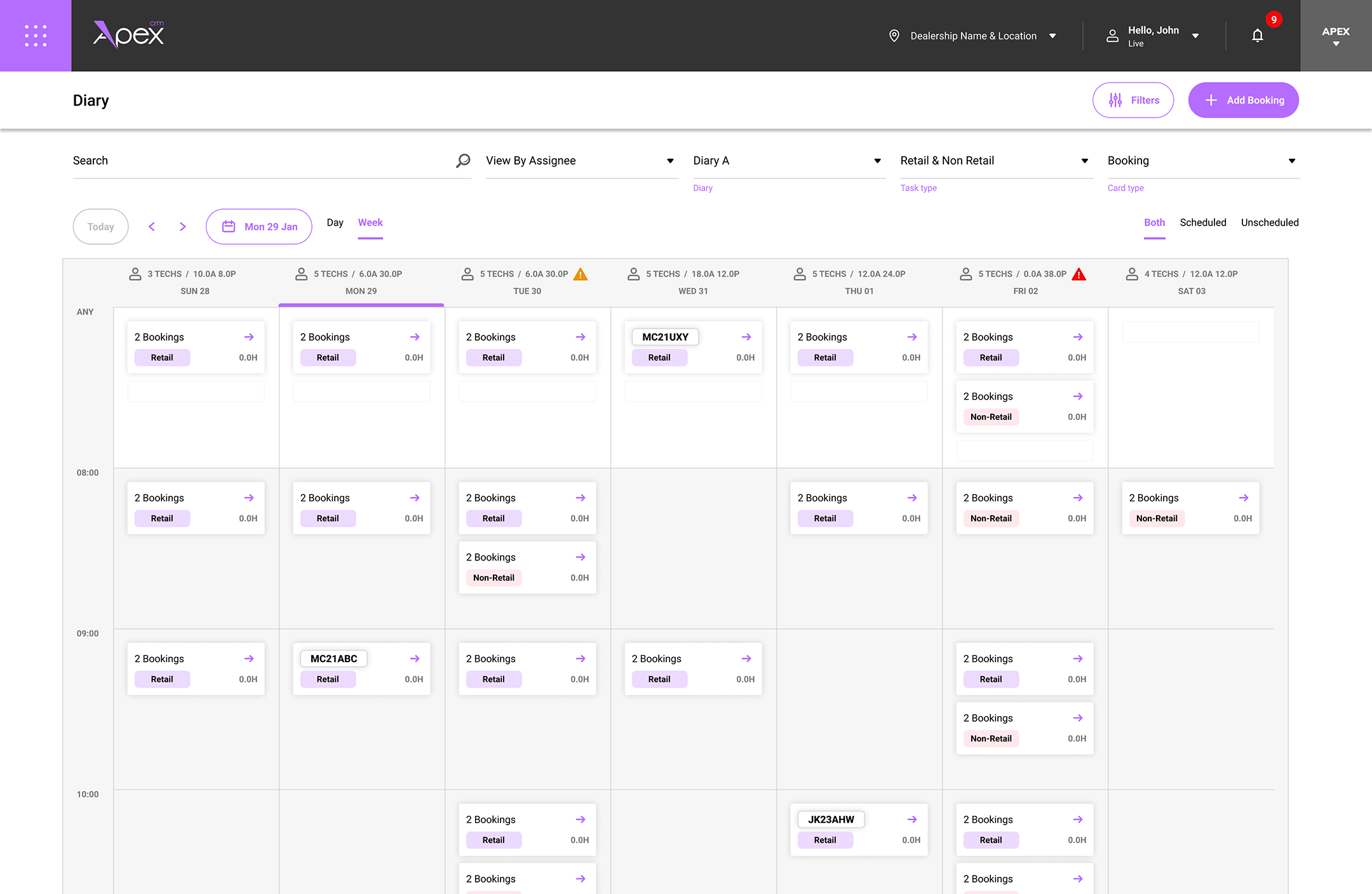Screen dimensions: 1372x894
Task: Open MC21UXY booking via its arrow icon
Action: 746,337
